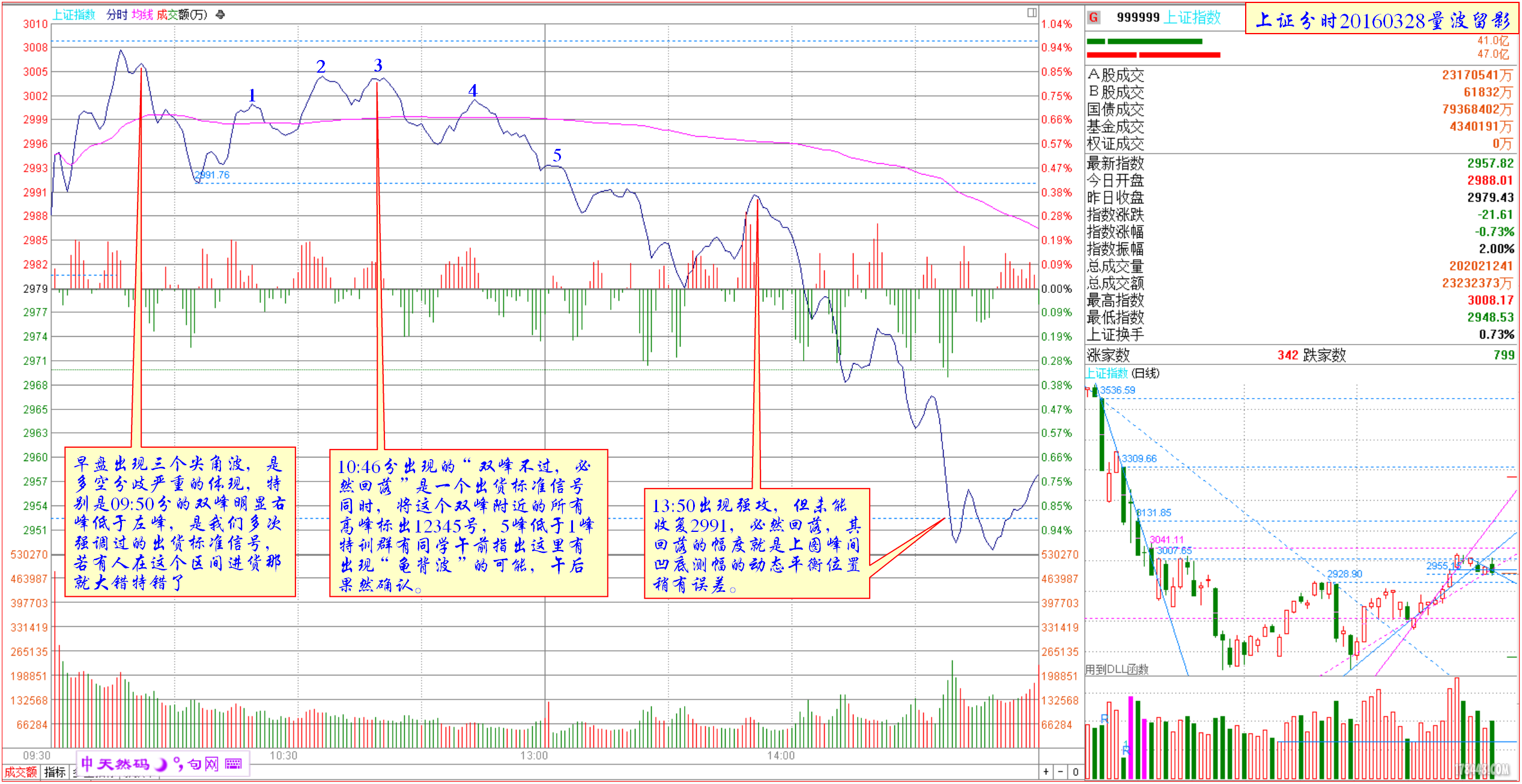Click the 昨日收盘 value 2979.43
The height and width of the screenshot is (784, 1522).
(x=1490, y=198)
